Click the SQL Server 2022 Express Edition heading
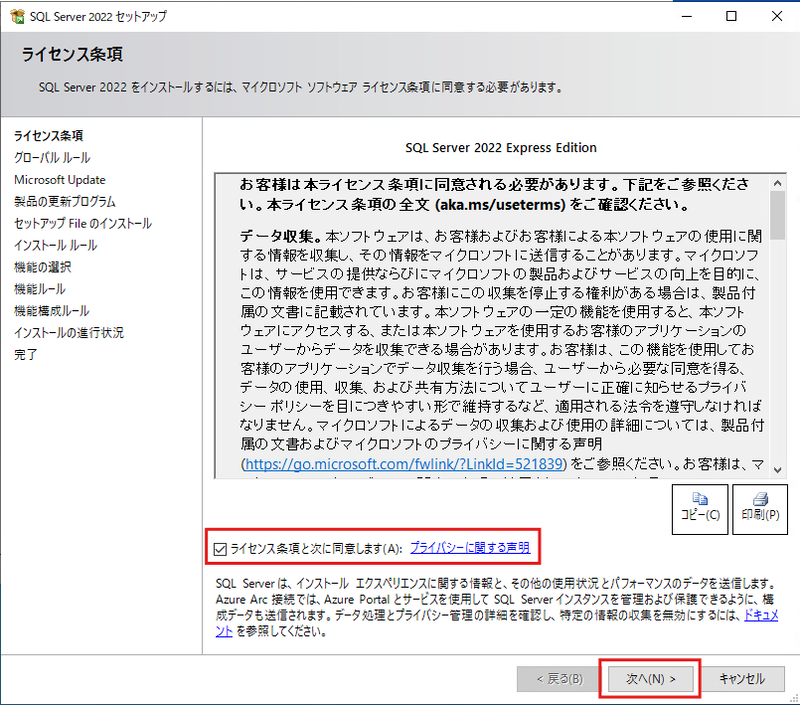The width and height of the screenshot is (800, 705). [501, 148]
